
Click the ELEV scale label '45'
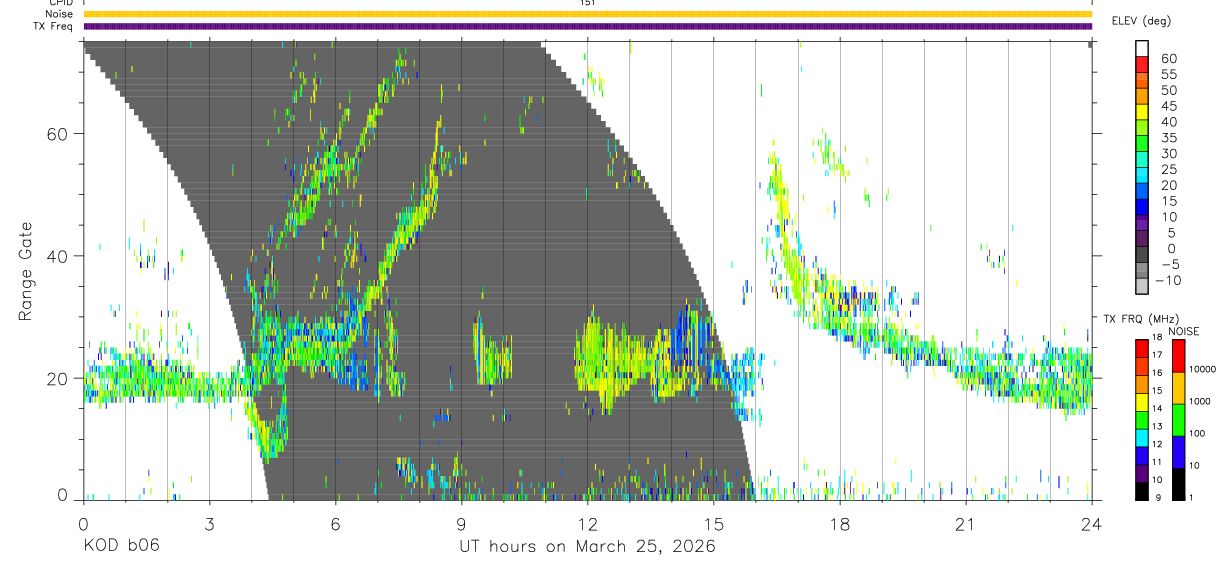coord(1169,106)
